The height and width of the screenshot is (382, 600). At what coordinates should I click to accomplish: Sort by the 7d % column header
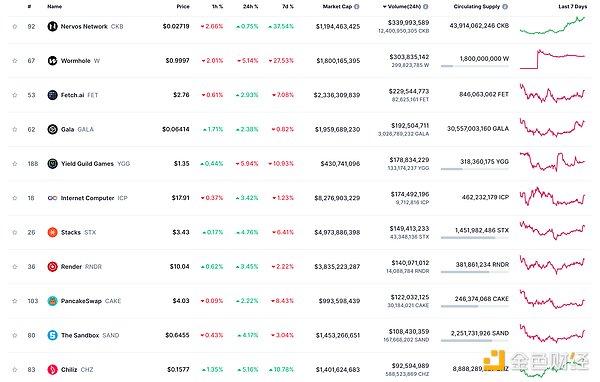(x=288, y=7)
